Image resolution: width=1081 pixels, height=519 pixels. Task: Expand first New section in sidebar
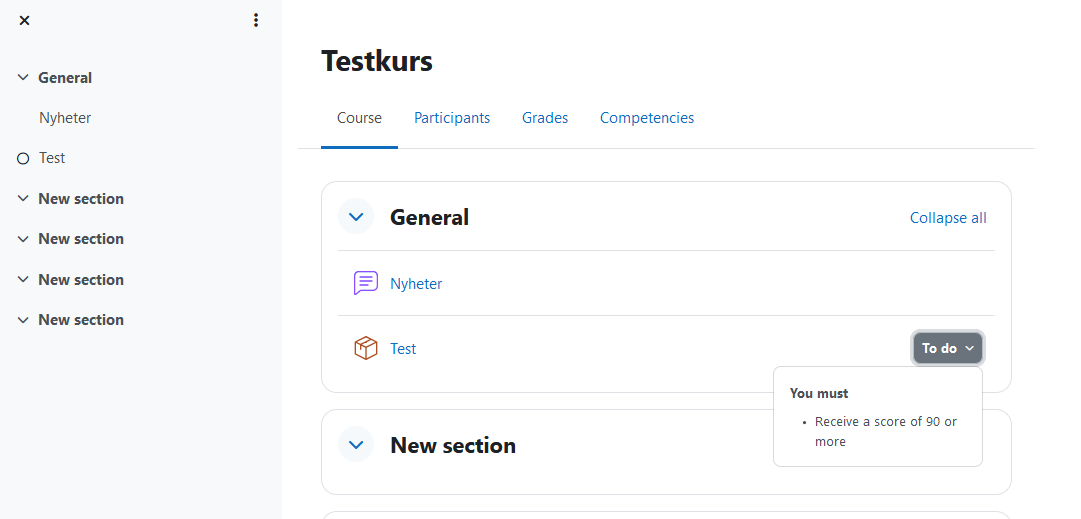pyautogui.click(x=23, y=199)
